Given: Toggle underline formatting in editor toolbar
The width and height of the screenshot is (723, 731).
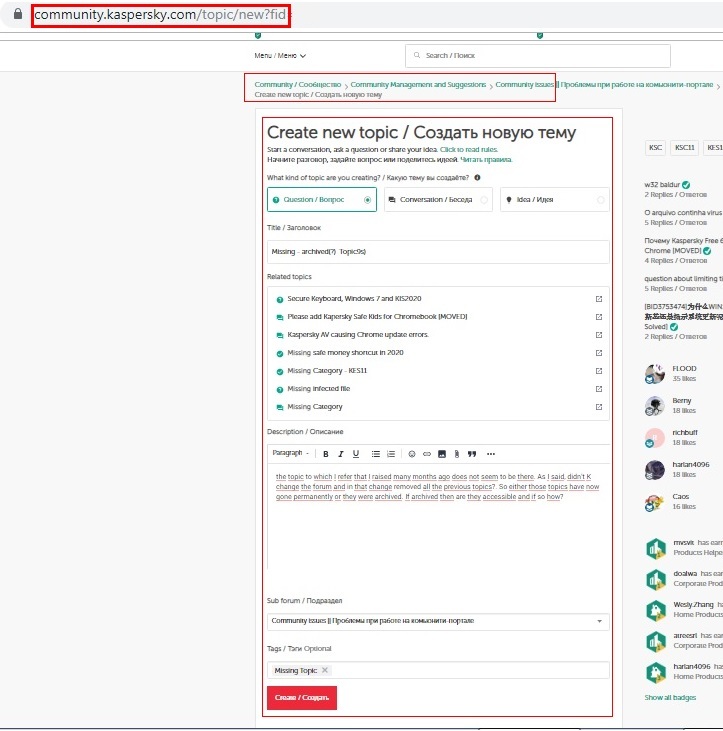Looking at the screenshot, I should pos(356,454).
